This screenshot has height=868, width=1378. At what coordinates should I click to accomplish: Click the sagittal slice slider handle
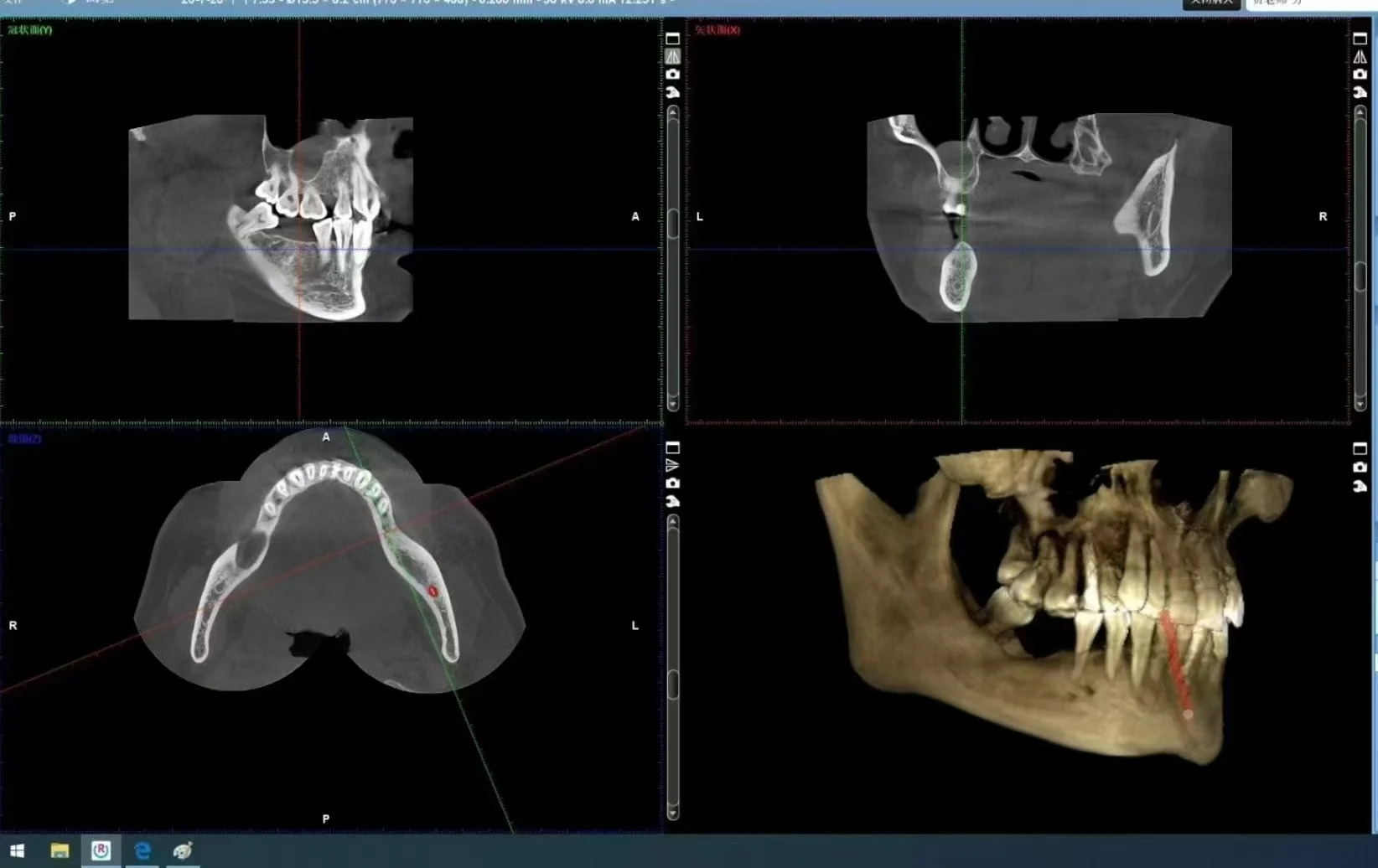tap(1360, 276)
